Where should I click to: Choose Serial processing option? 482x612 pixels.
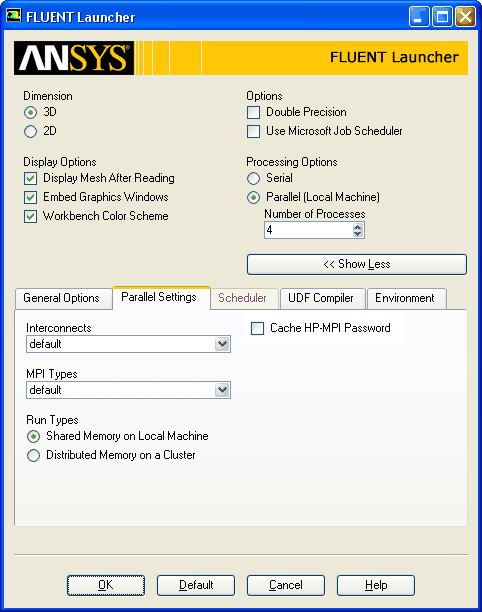coord(254,178)
